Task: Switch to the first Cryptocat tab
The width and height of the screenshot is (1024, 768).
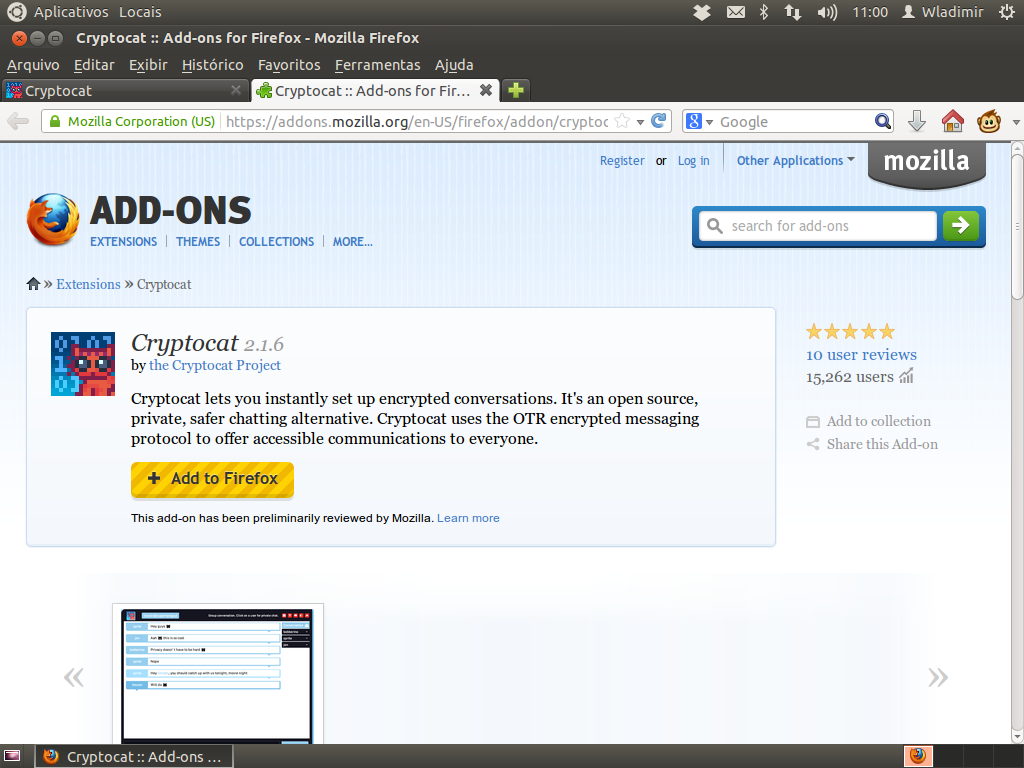Action: tap(125, 90)
